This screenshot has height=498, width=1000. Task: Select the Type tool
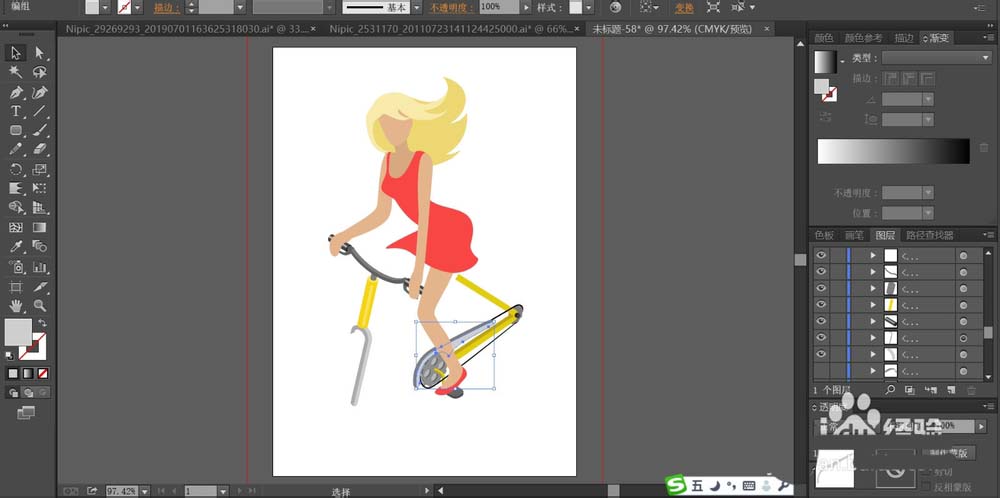16,111
